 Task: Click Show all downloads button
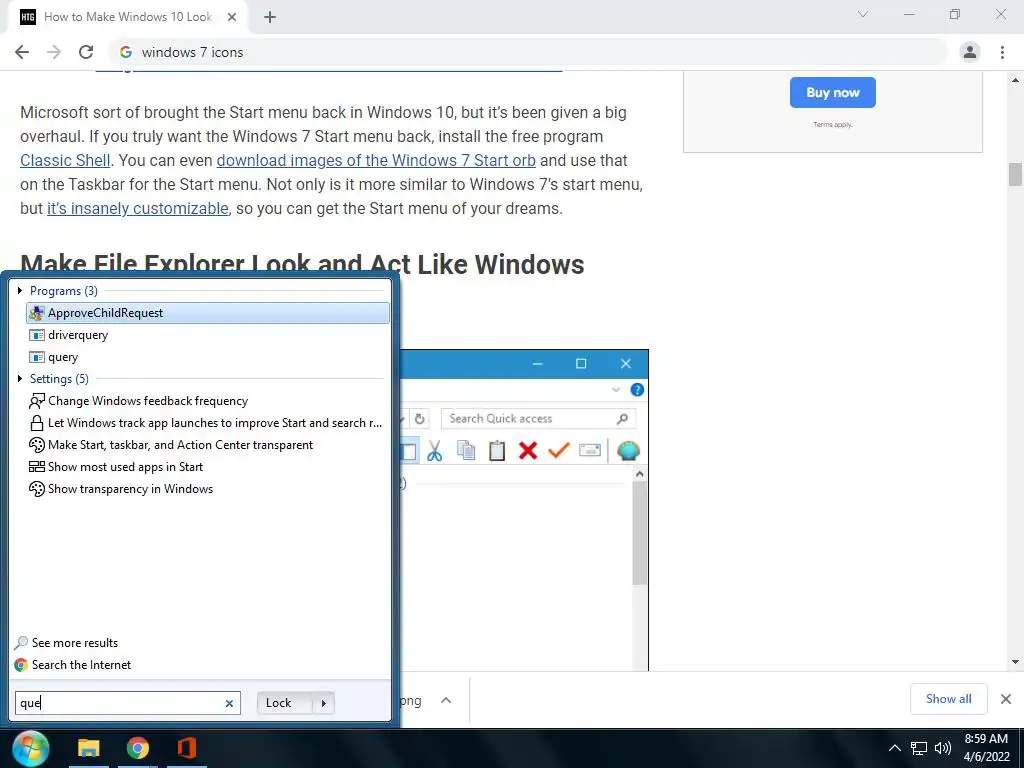948,699
